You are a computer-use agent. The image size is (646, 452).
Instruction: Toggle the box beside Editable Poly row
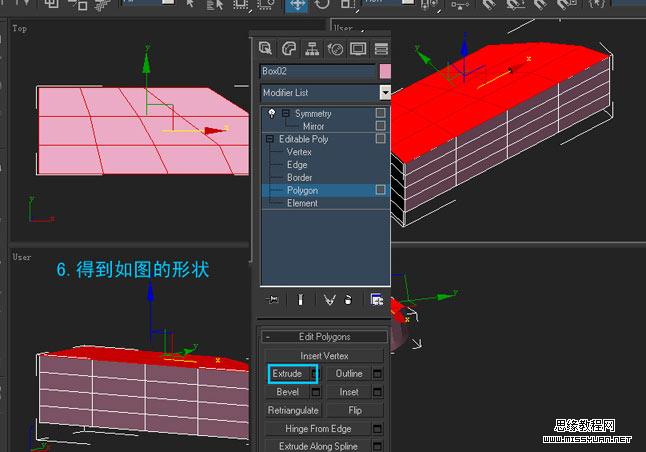381,138
